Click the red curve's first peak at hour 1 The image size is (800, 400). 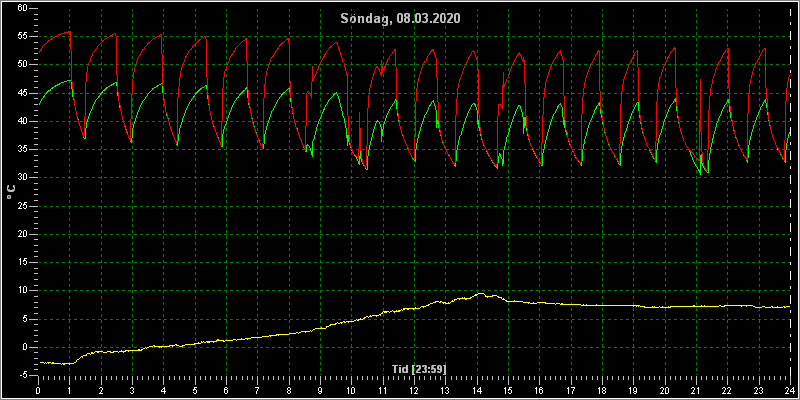(69, 32)
